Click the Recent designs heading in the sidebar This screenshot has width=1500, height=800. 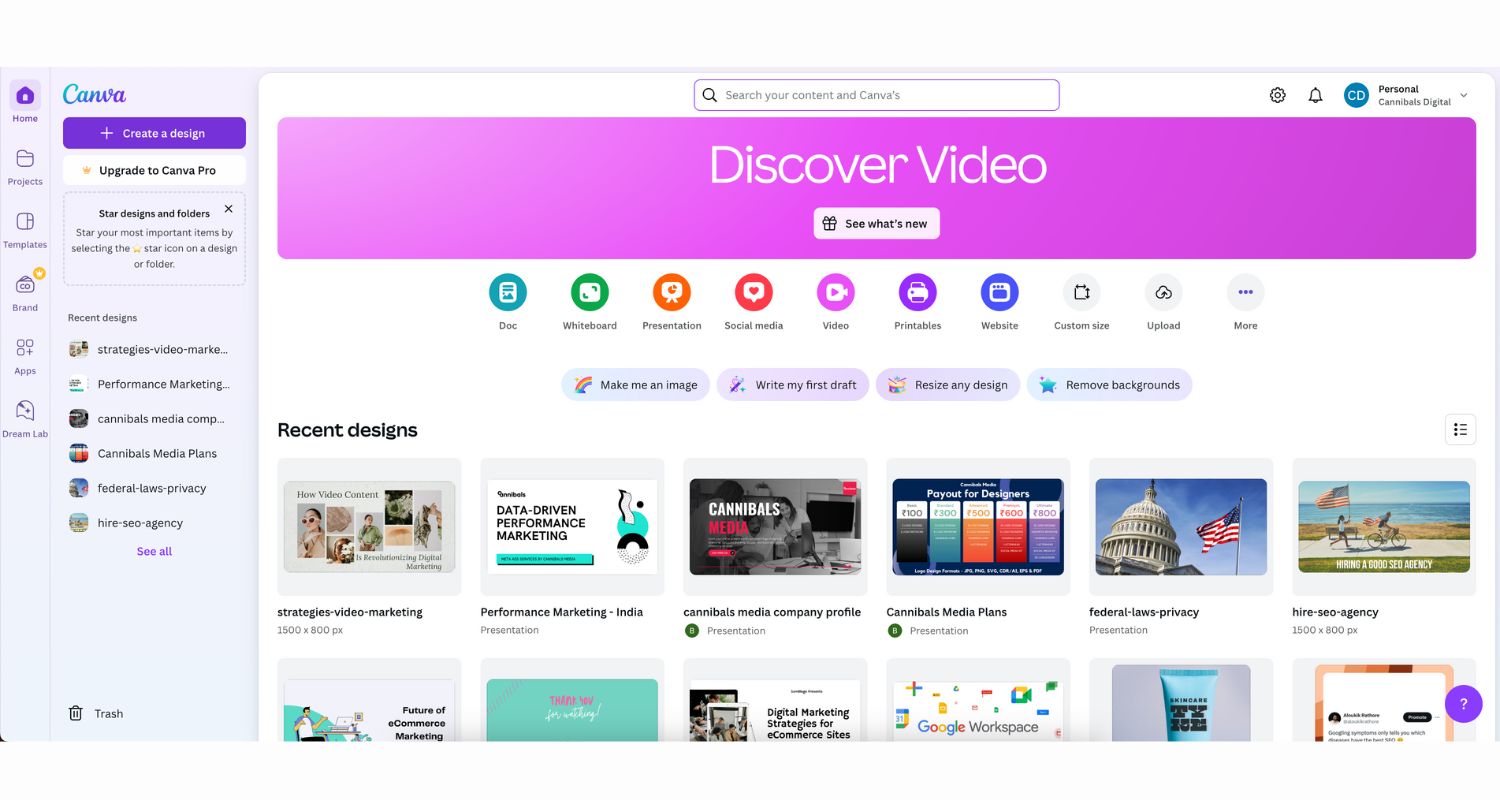(102, 318)
